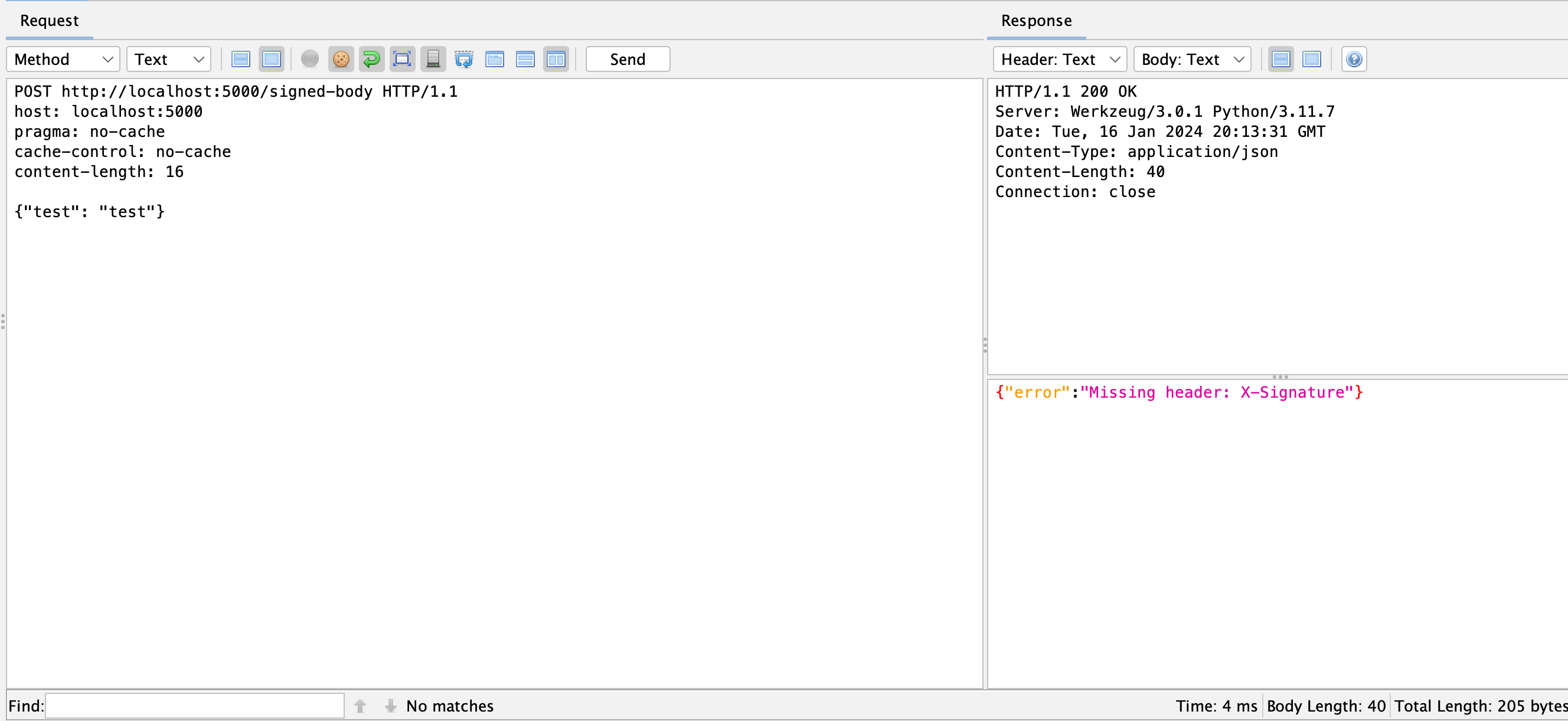Expand the request Text view dropdown
Image resolution: width=1568 pixels, height=721 pixels.
click(x=169, y=59)
